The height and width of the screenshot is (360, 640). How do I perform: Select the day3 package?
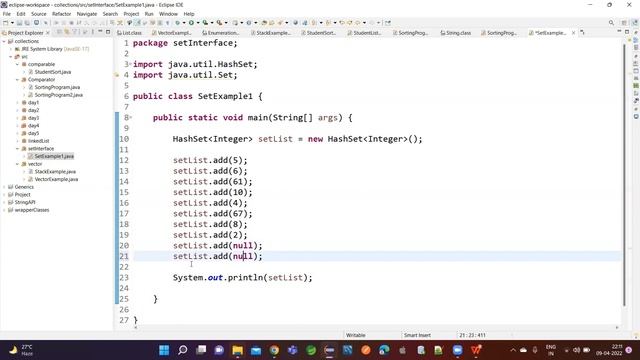coord(33,118)
